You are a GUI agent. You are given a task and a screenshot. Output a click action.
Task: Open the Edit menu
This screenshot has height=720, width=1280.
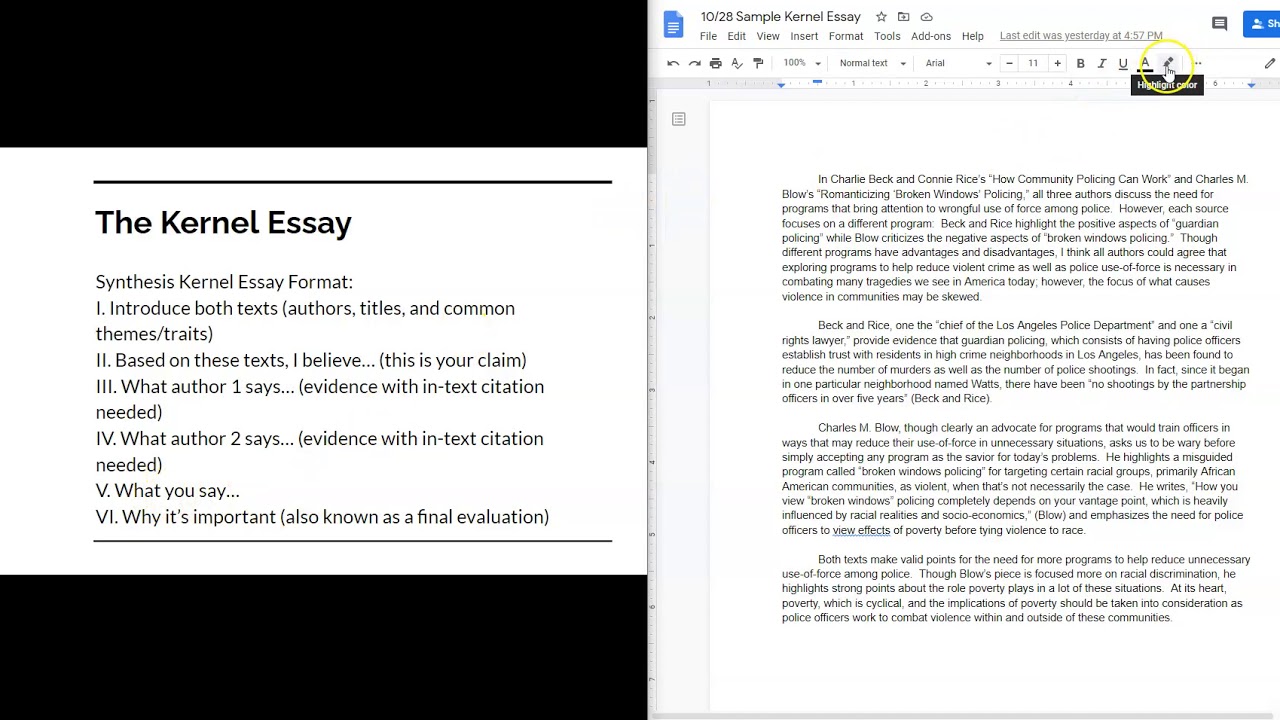[x=736, y=36]
